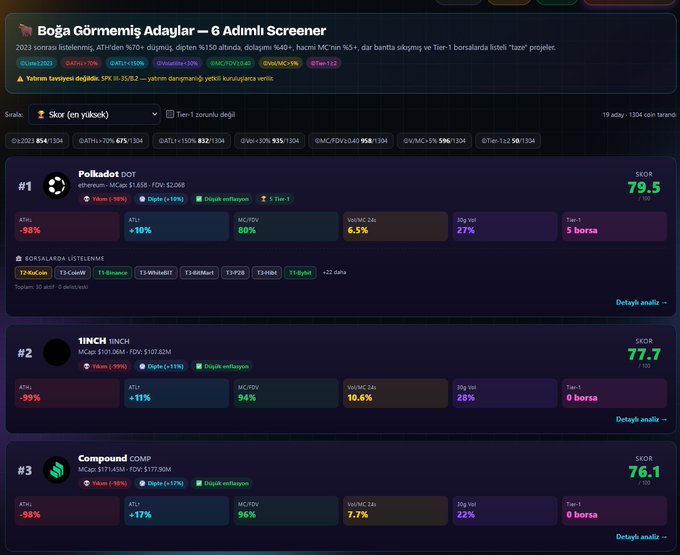680x555 pixels.
Task: Click Polkadot's 30g Vol 27% tile
Action: tap(504, 226)
